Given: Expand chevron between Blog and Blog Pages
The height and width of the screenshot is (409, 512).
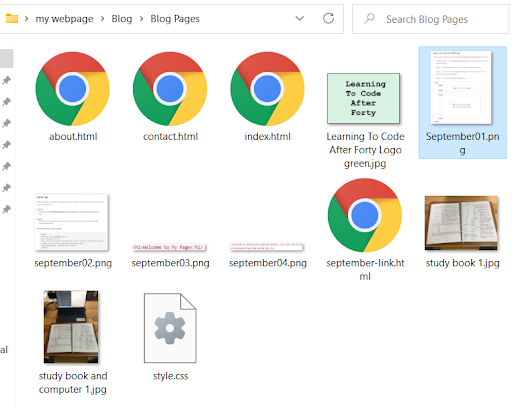Looking at the screenshot, I should click(x=141, y=19).
